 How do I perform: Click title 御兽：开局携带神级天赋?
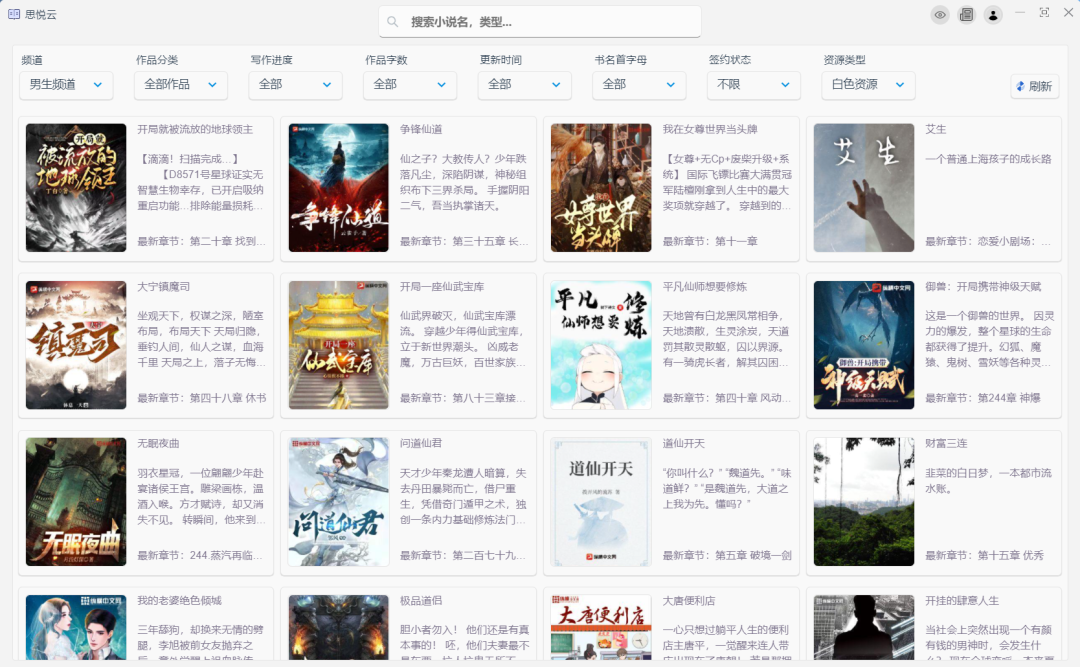983,287
